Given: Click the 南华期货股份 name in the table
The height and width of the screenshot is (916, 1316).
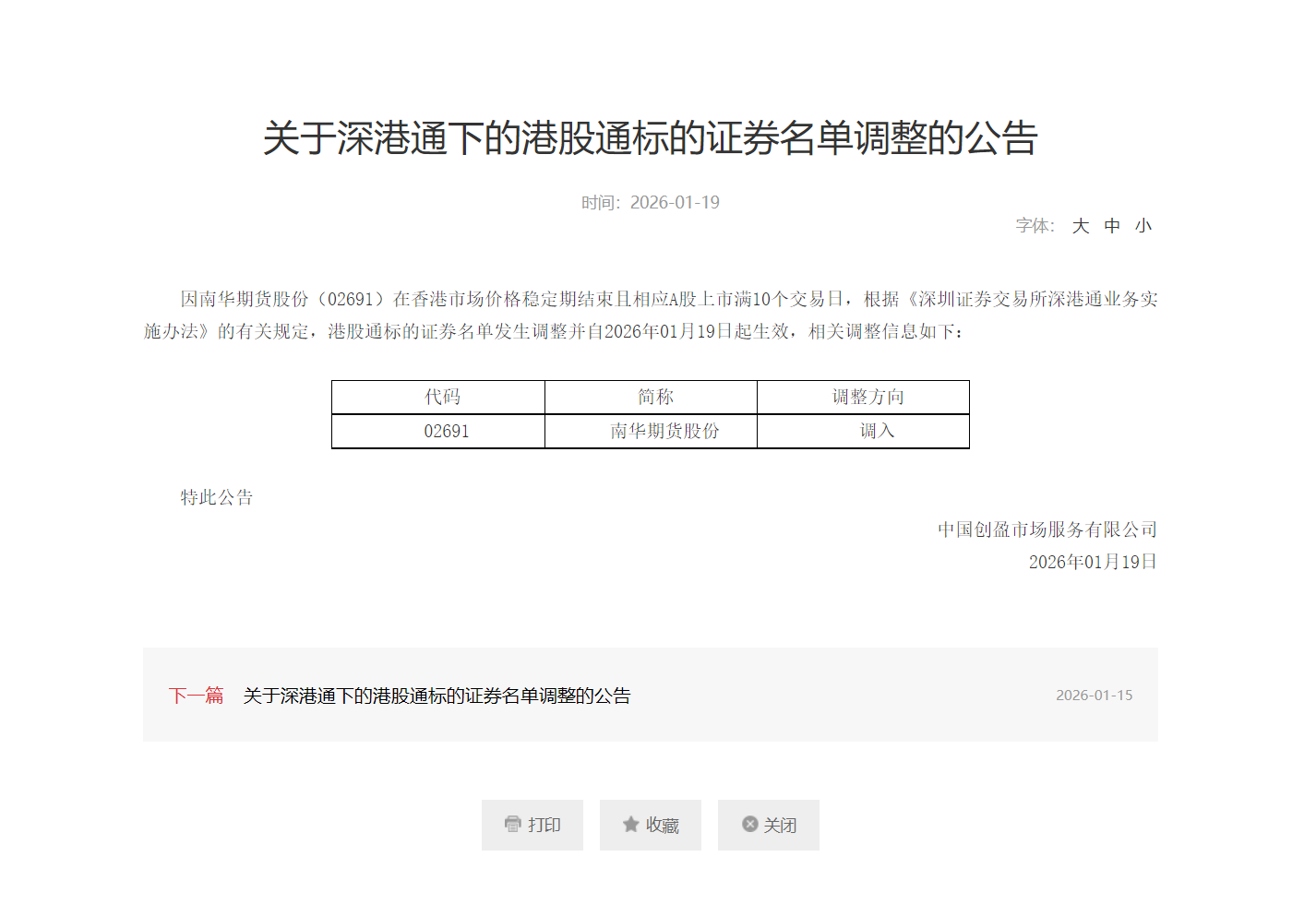Looking at the screenshot, I should 651,430.
